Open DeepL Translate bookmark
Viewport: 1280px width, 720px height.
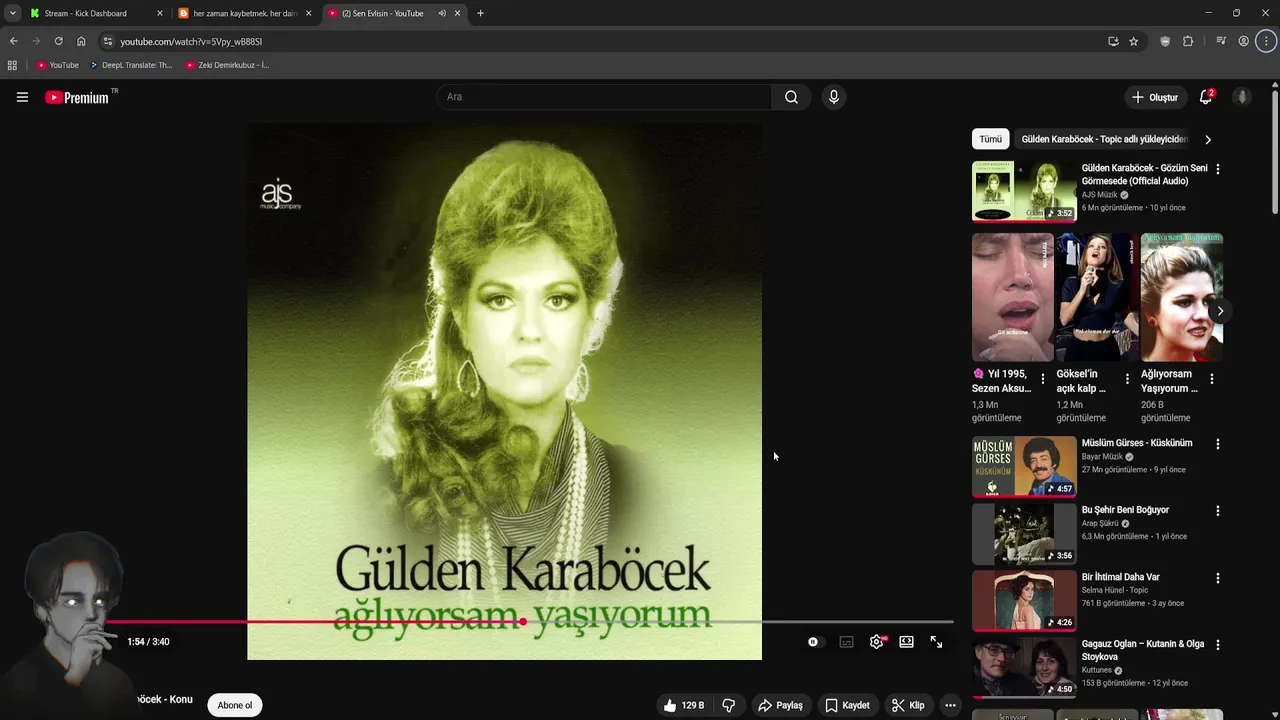click(x=131, y=65)
